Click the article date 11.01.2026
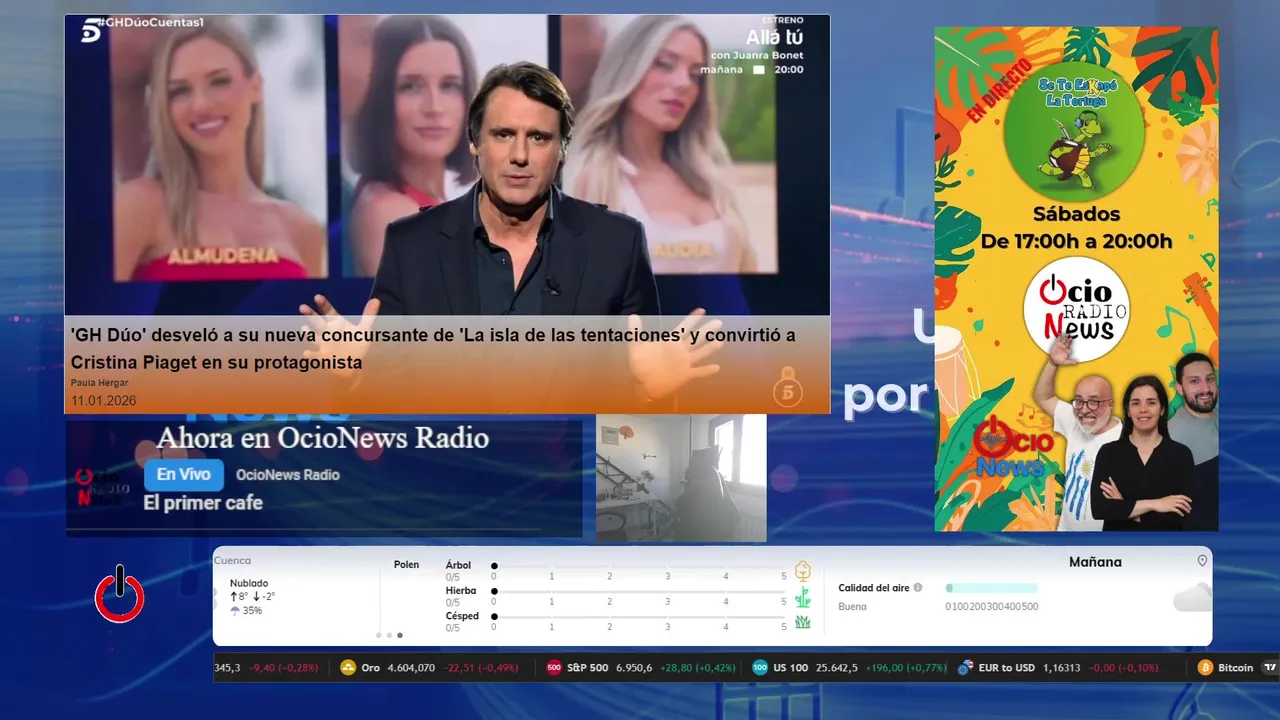The image size is (1280, 720). 103,401
